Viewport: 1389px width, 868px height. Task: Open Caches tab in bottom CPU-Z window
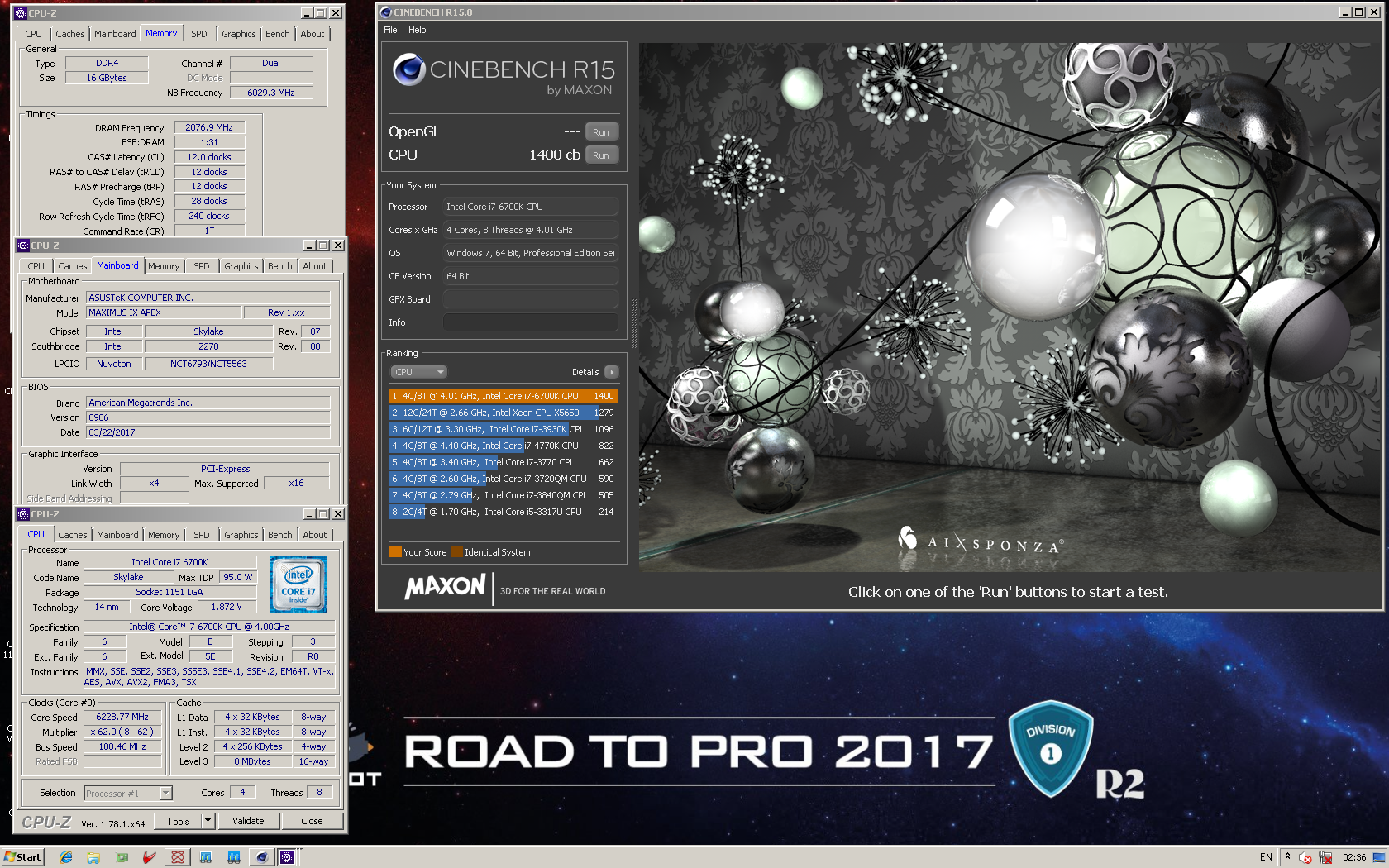click(73, 535)
